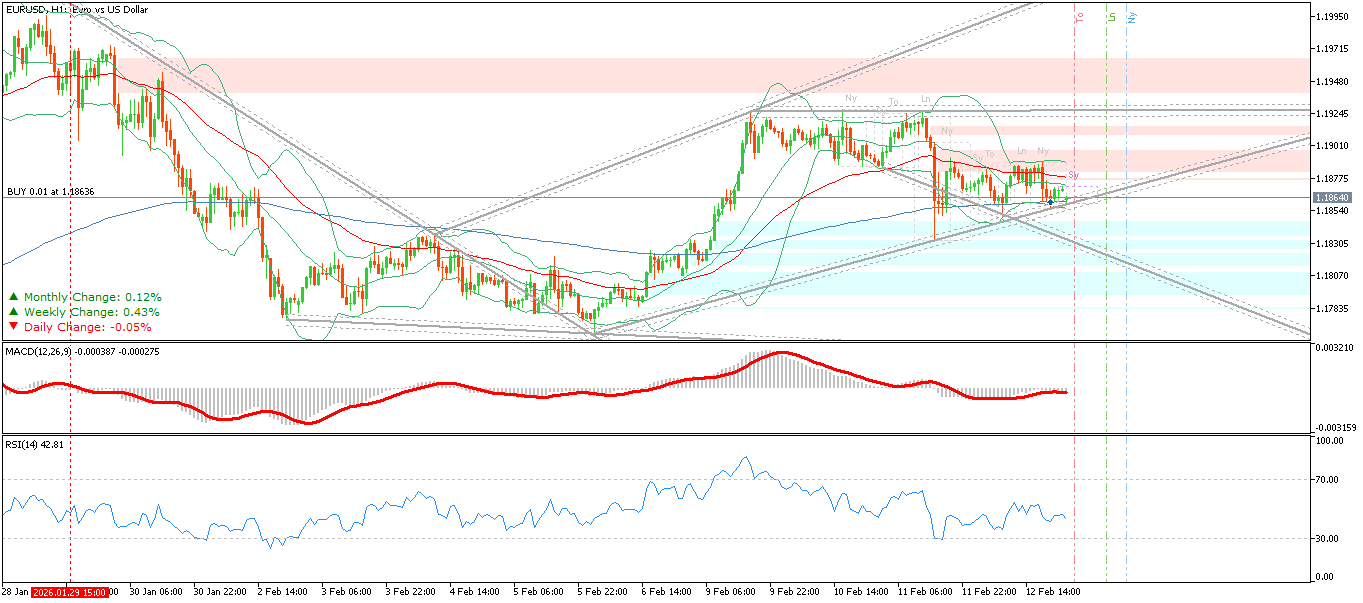Select the red To session label at top

pyautogui.click(x=1080, y=17)
